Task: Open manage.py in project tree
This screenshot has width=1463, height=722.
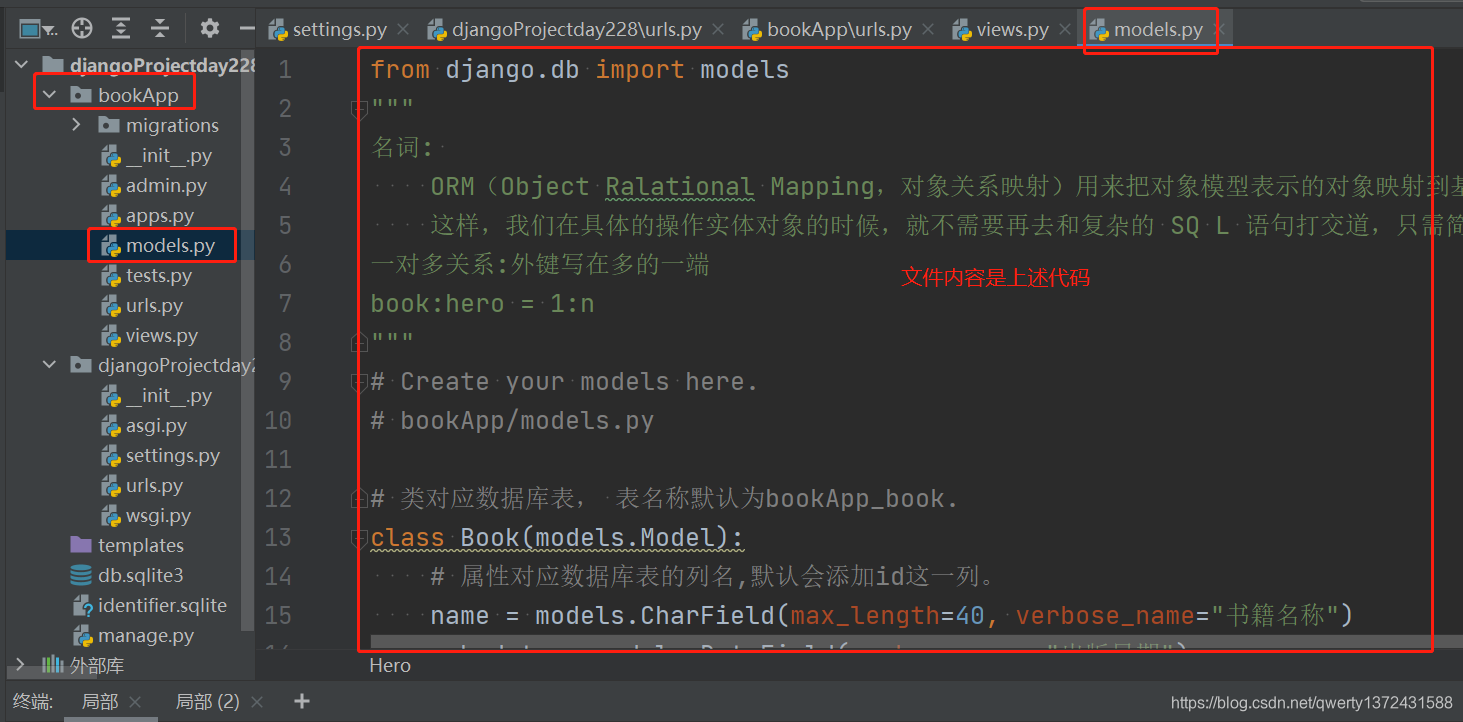Action: pos(146,636)
